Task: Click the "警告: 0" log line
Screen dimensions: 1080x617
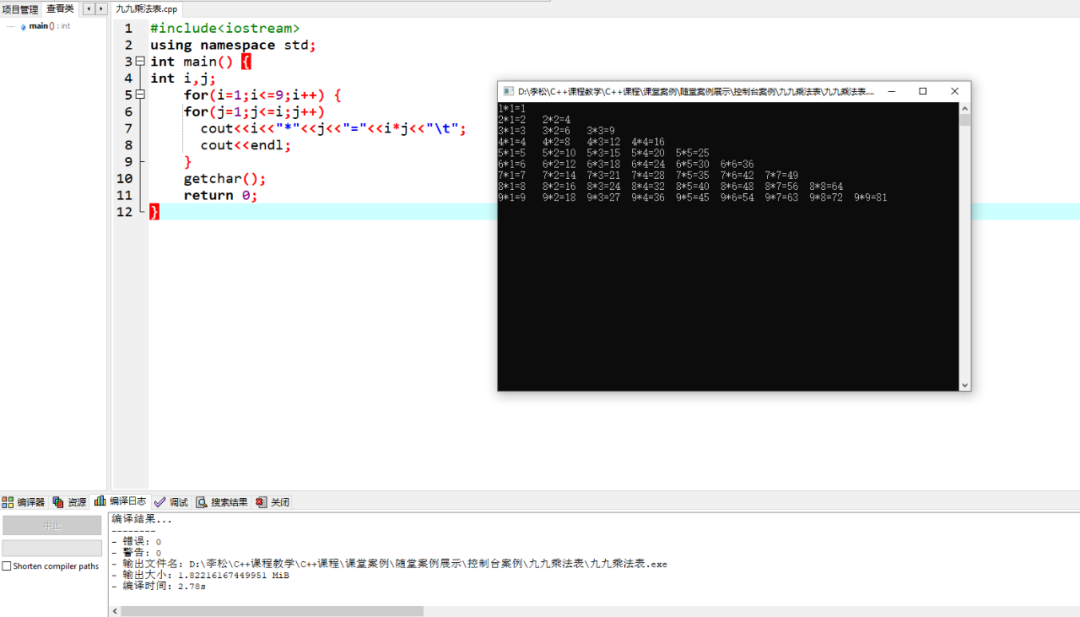Action: click(138, 552)
